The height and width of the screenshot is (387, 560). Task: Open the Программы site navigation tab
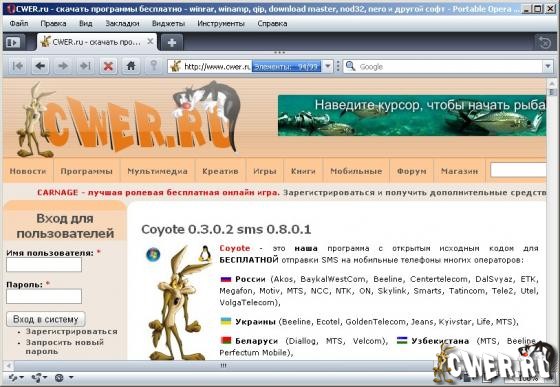(x=86, y=171)
